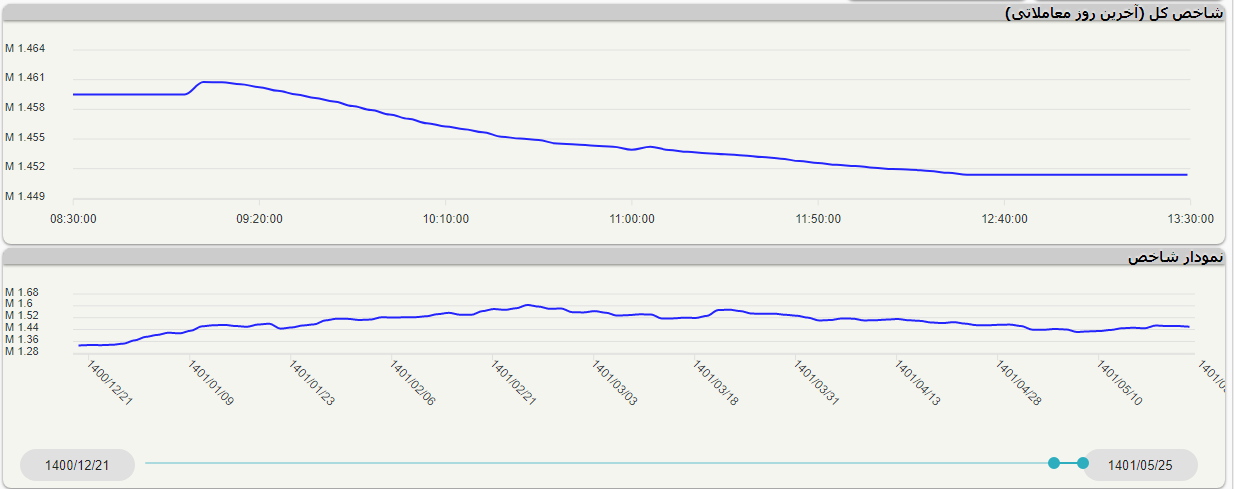Click the M 1.68 y-axis label on the lower chart

tap(22, 292)
